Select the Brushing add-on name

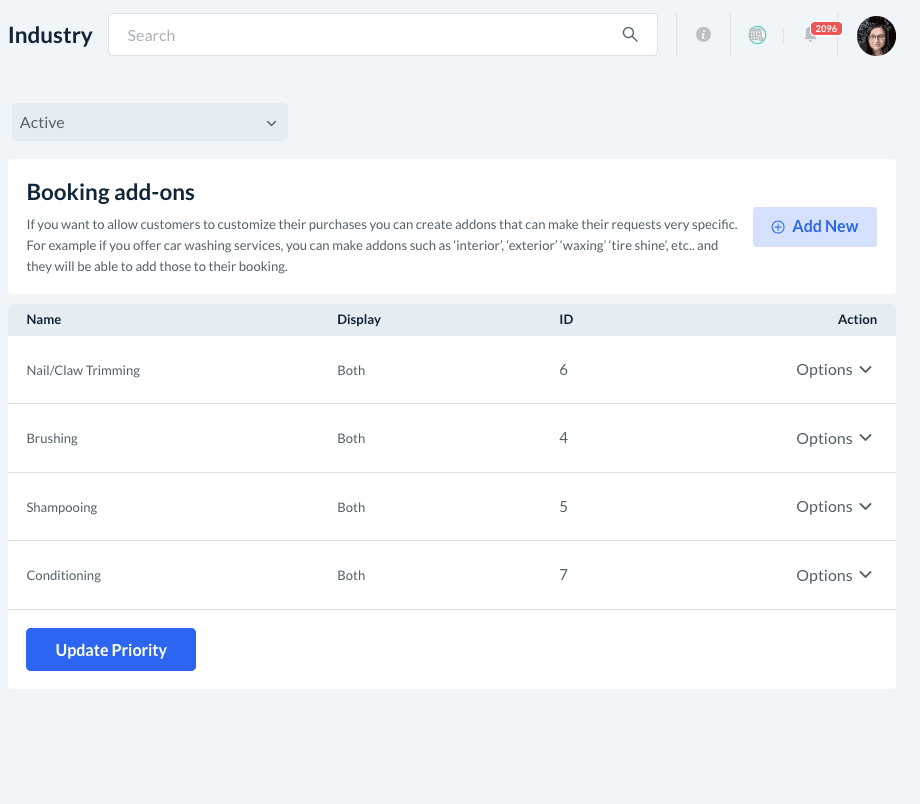[52, 438]
